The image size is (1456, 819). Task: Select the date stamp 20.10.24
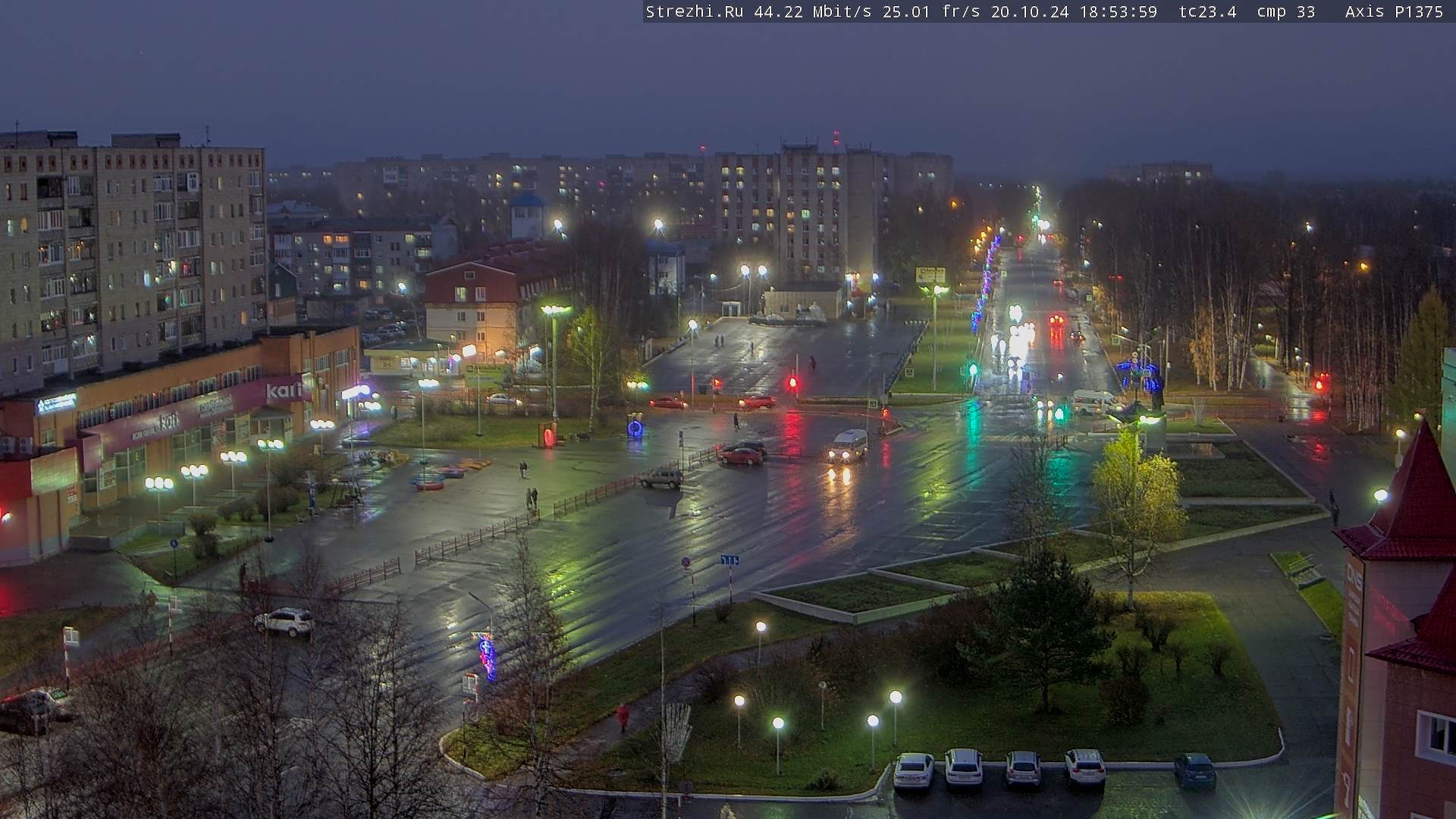tap(1031, 11)
